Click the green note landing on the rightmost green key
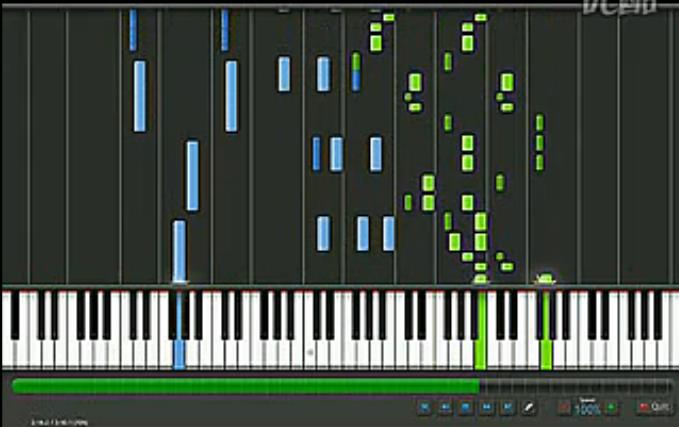The height and width of the screenshot is (427, 679). [x=545, y=278]
